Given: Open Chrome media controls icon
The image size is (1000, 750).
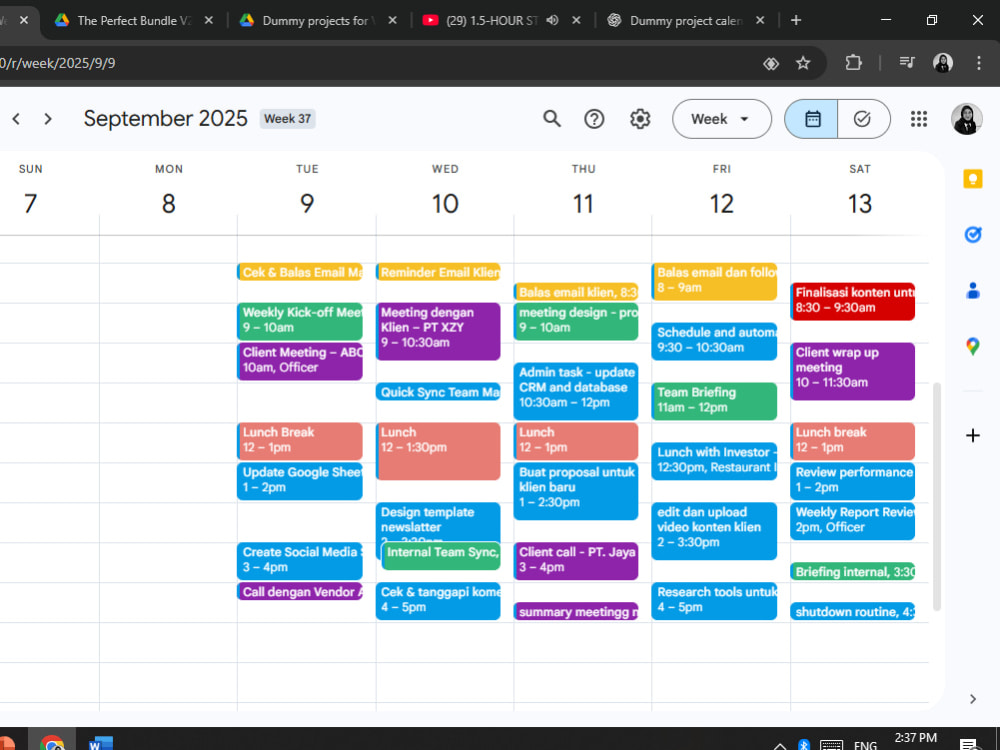Looking at the screenshot, I should tap(906, 62).
